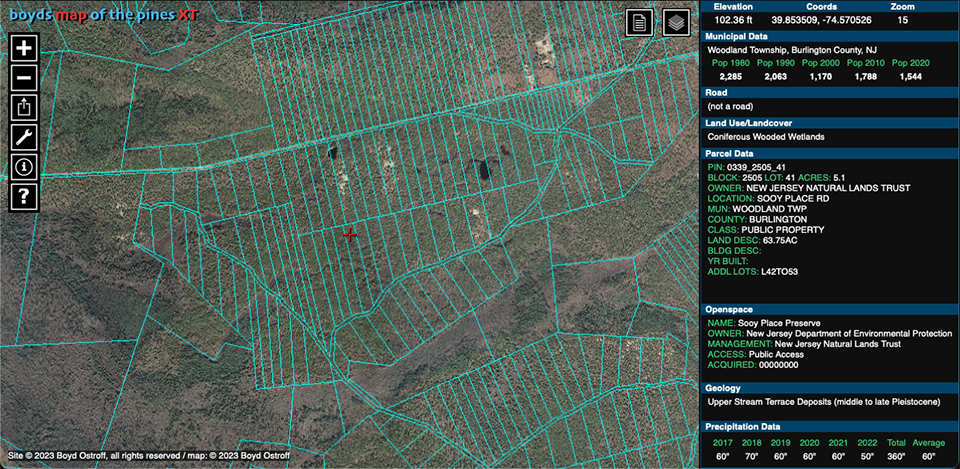The width and height of the screenshot is (960, 469).
Task: Select MANAGEMENT New Jersey Natural Lands Trust
Action: pyautogui.click(x=804, y=344)
